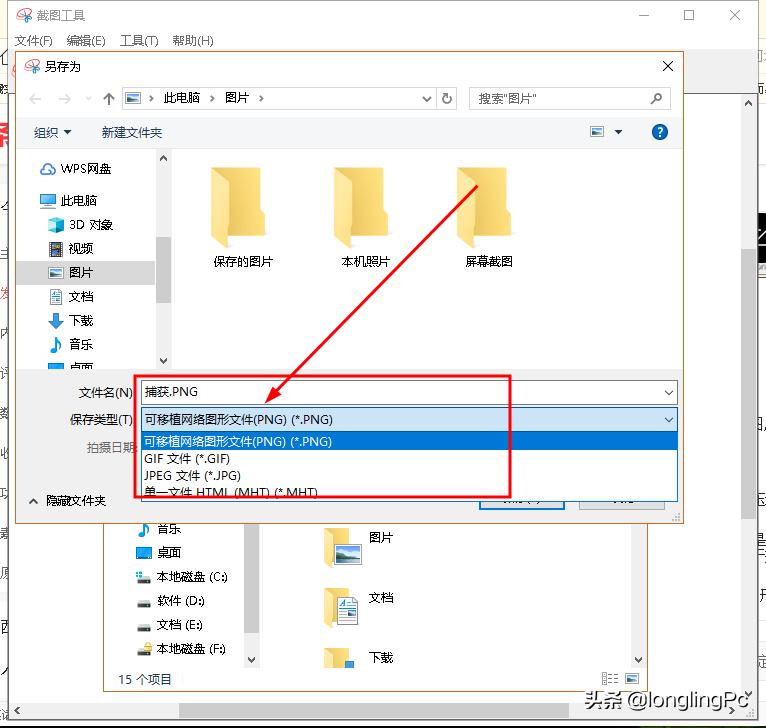Select the 屏幕截图 folder

pyautogui.click(x=488, y=217)
